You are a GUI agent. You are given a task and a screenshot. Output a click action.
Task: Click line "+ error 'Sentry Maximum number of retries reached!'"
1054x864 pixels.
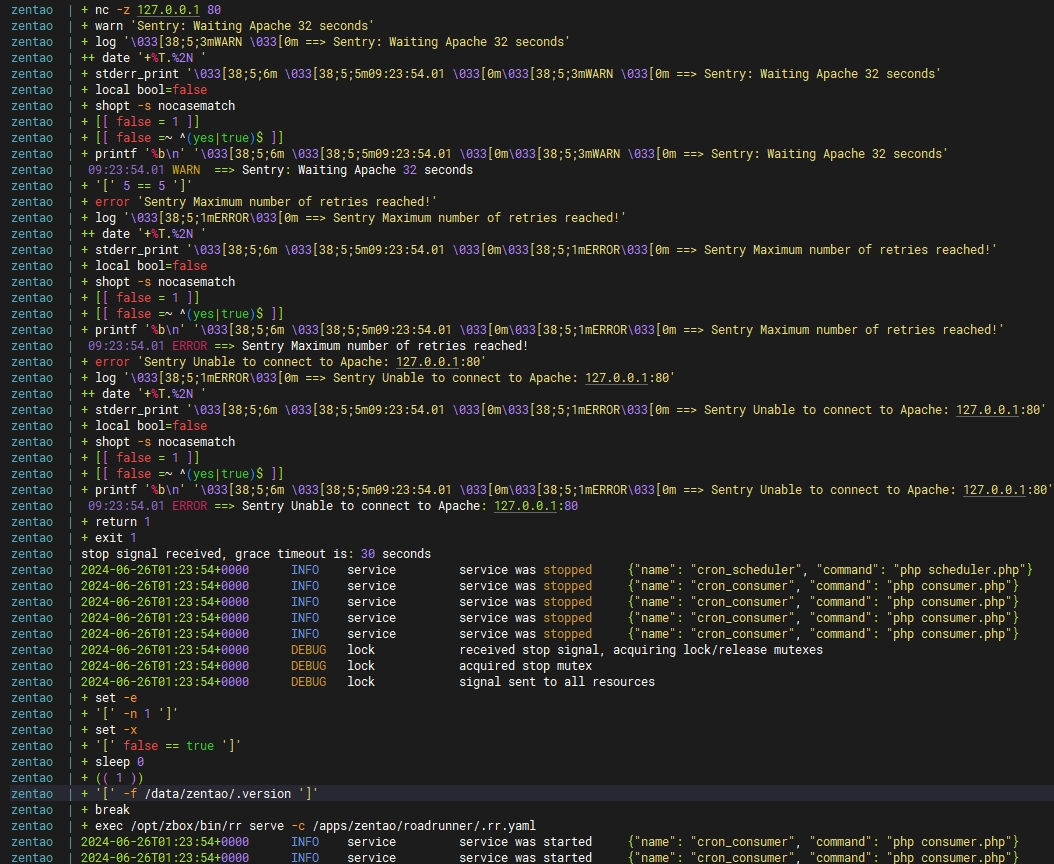click(259, 202)
